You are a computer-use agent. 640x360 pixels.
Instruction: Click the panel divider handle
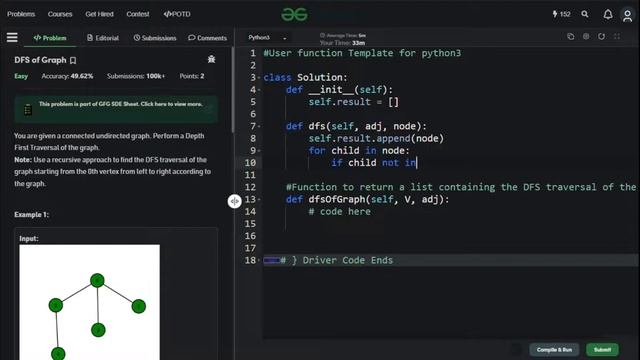click(x=234, y=201)
